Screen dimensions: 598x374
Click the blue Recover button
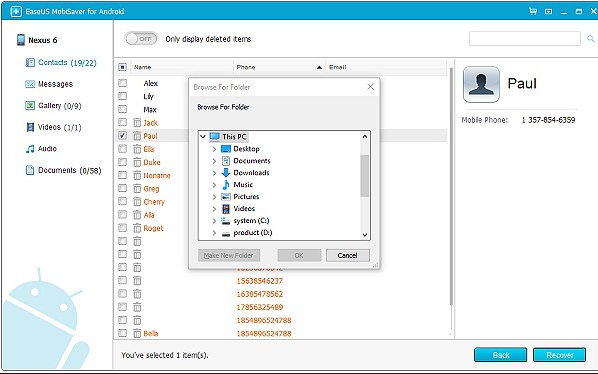(x=559, y=355)
